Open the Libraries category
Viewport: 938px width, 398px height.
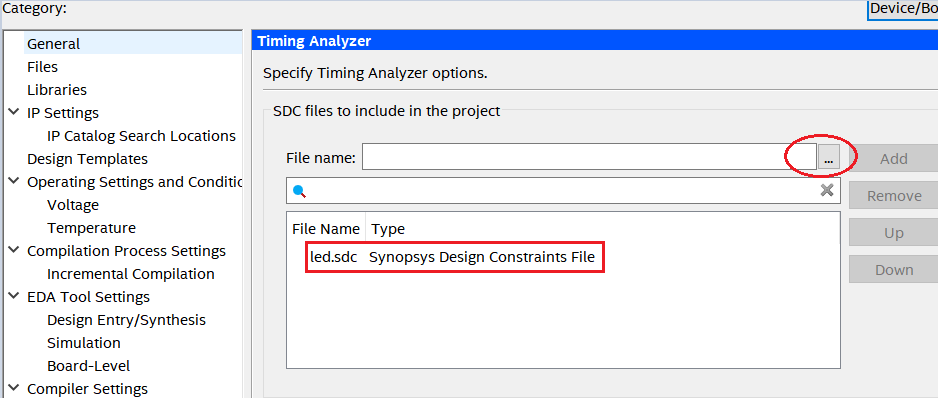click(x=57, y=90)
